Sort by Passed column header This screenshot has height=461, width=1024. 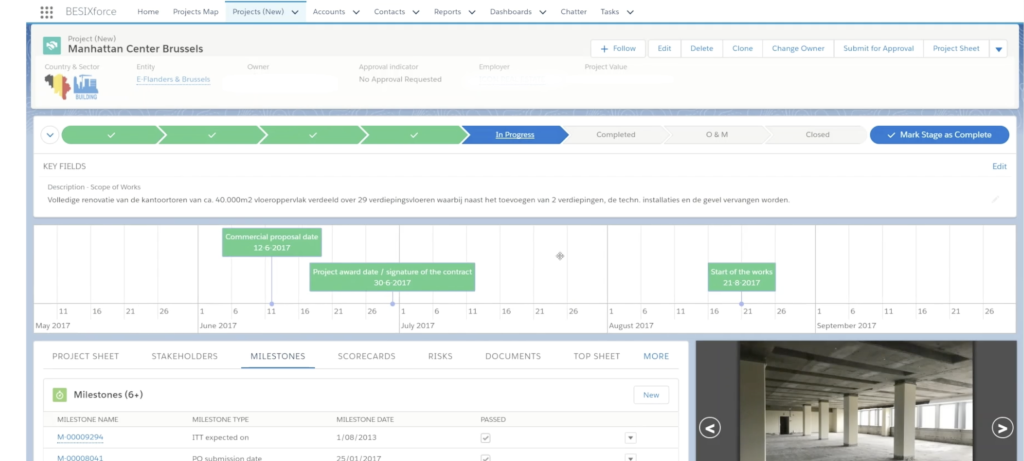(x=493, y=419)
